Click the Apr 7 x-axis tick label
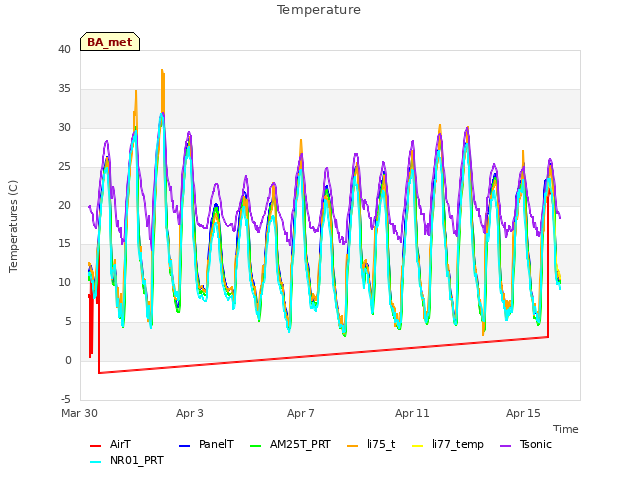This screenshot has width=640, height=480. 301,413
